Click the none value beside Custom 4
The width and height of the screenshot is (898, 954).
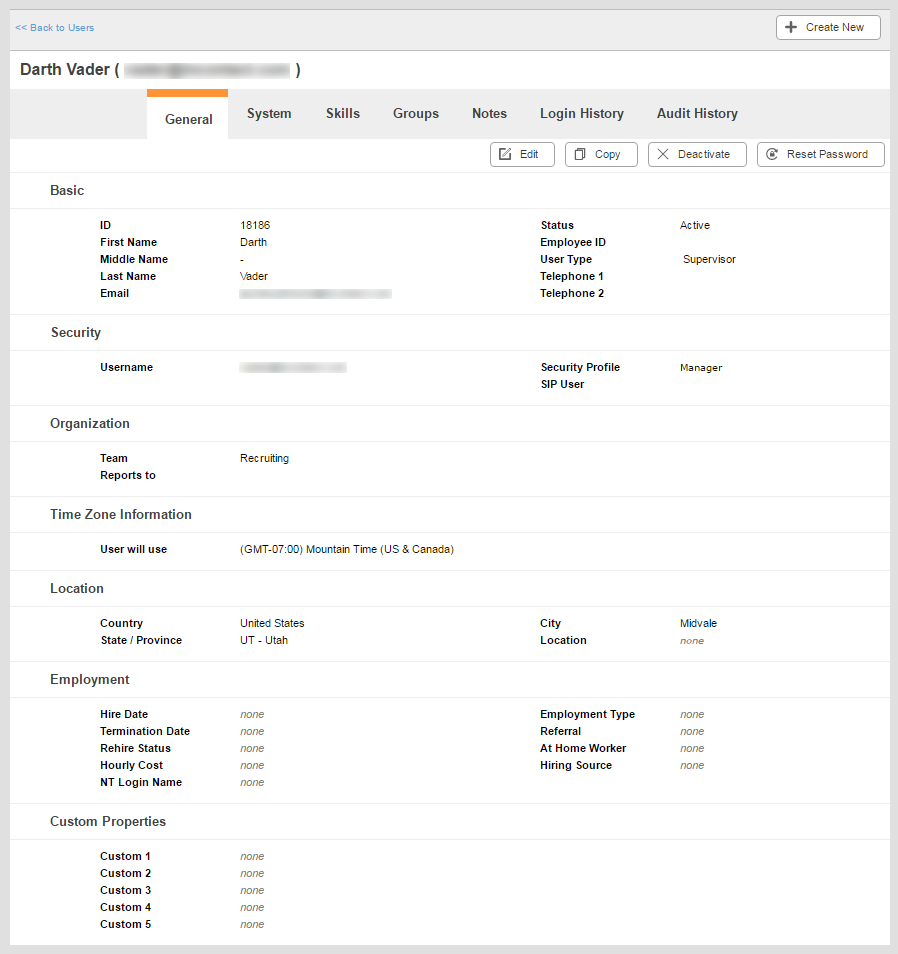[x=252, y=908]
